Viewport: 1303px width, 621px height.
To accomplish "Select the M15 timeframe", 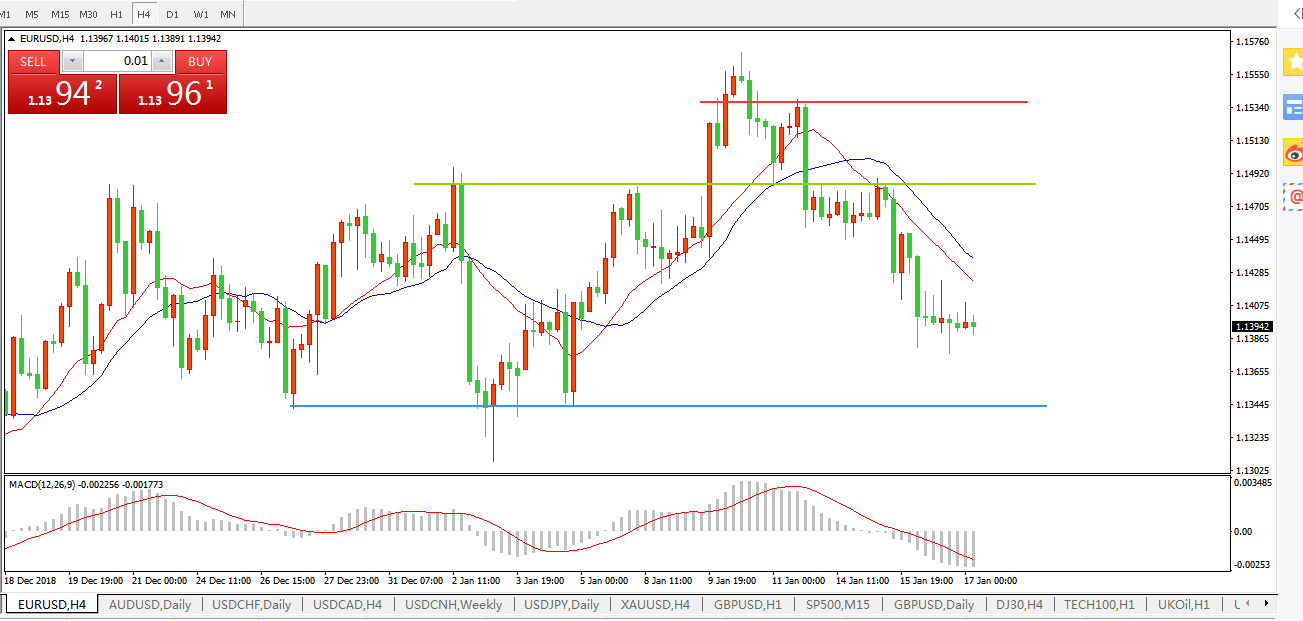I will (60, 14).
